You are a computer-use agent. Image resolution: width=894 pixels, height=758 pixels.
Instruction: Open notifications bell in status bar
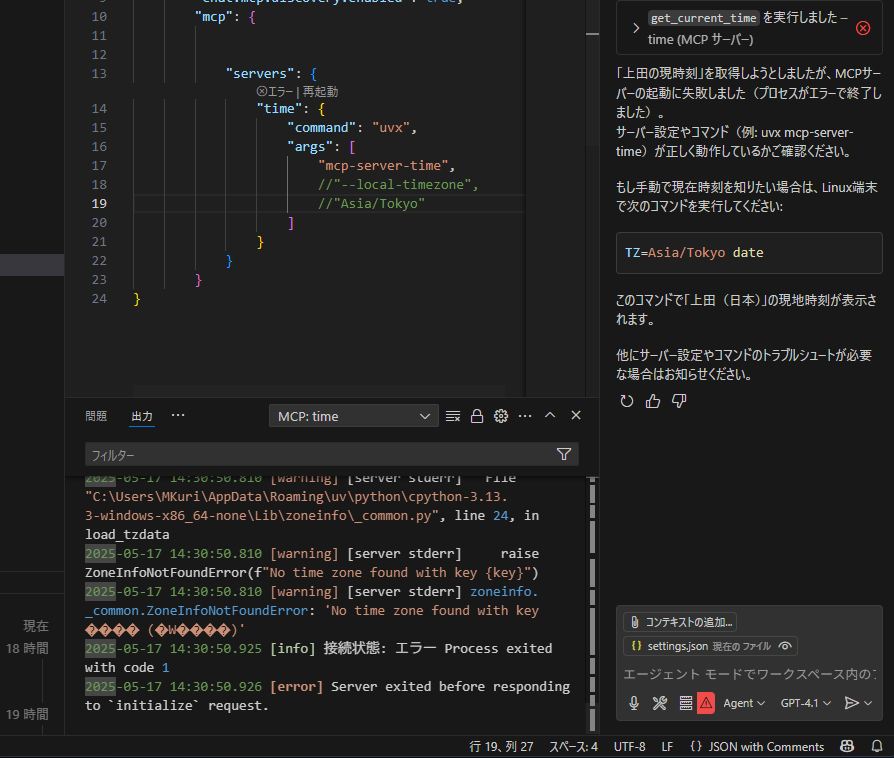pyautogui.click(x=877, y=747)
